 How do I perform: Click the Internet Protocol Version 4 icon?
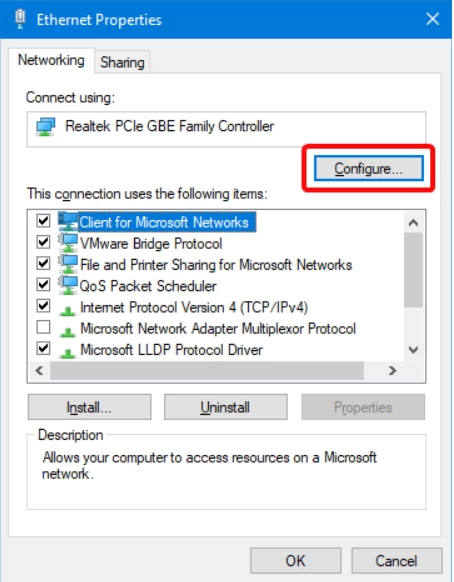pyautogui.click(x=68, y=310)
